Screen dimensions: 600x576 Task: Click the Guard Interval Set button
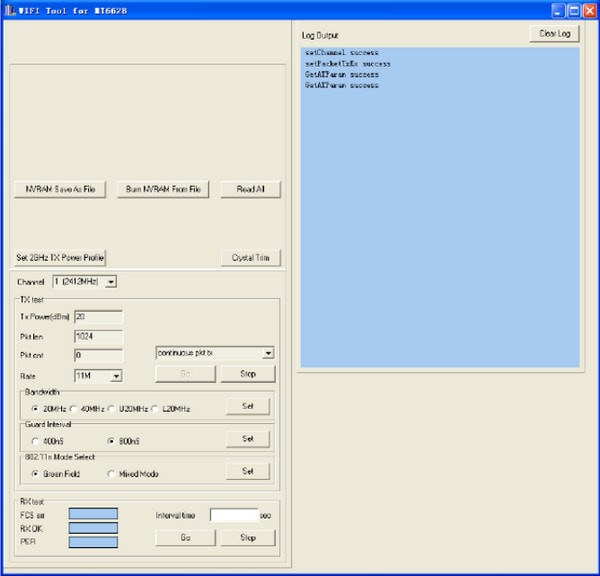click(248, 439)
